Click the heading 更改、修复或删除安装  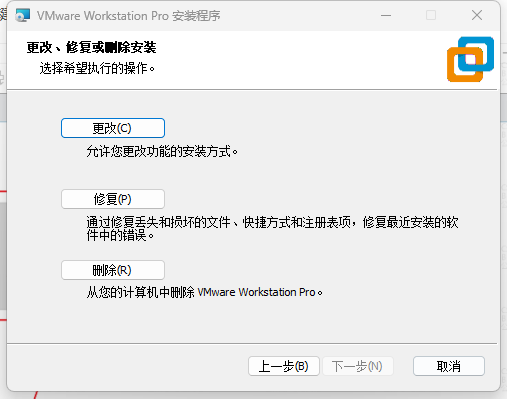91,47
